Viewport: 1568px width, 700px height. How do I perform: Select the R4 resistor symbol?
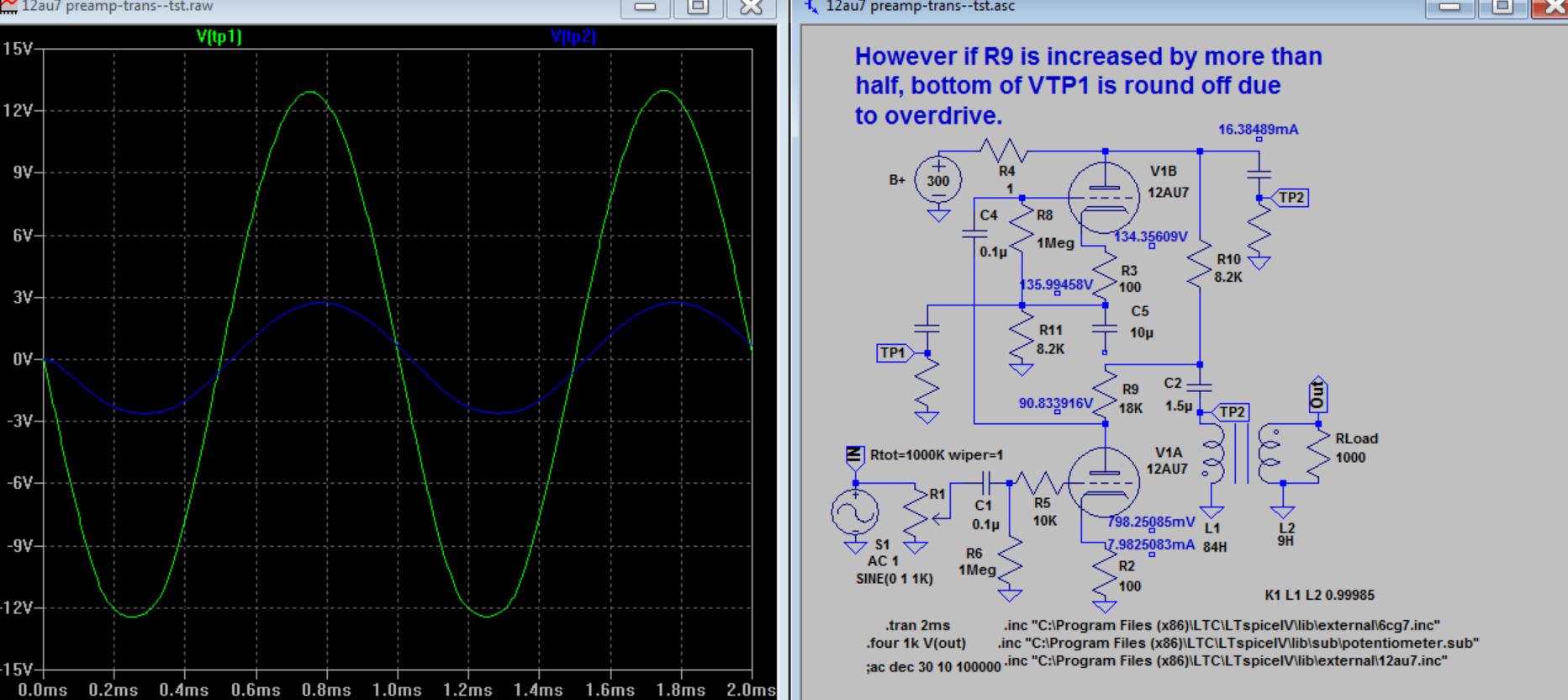(x=1005, y=151)
